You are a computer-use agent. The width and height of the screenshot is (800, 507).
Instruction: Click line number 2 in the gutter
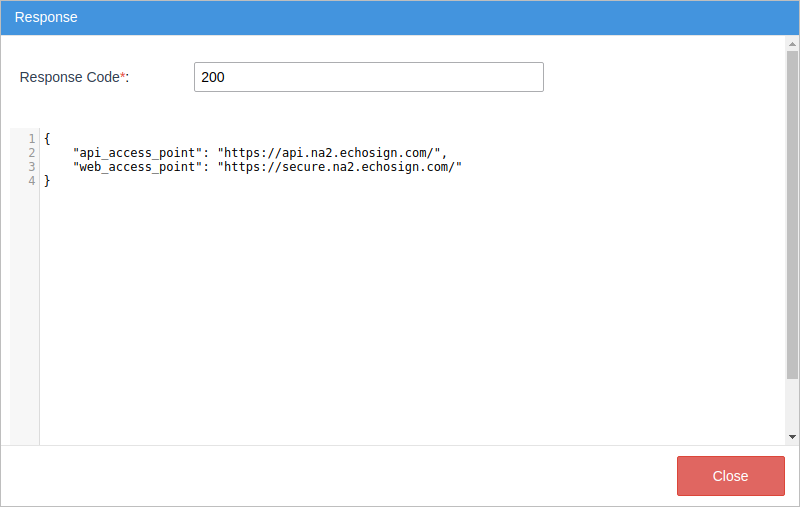32,153
